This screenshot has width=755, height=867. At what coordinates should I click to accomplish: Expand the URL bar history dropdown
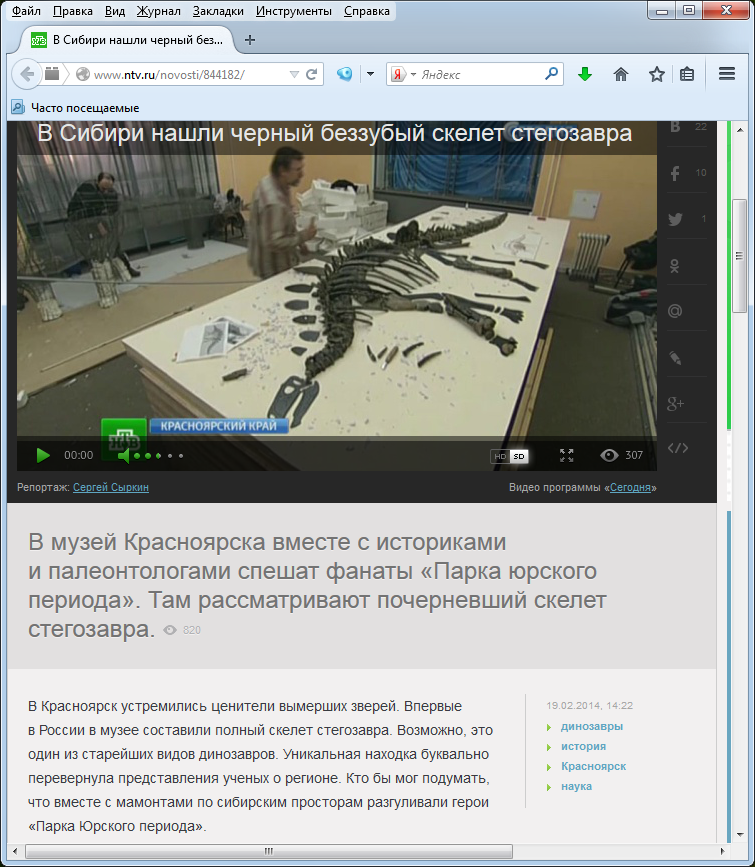click(x=294, y=74)
